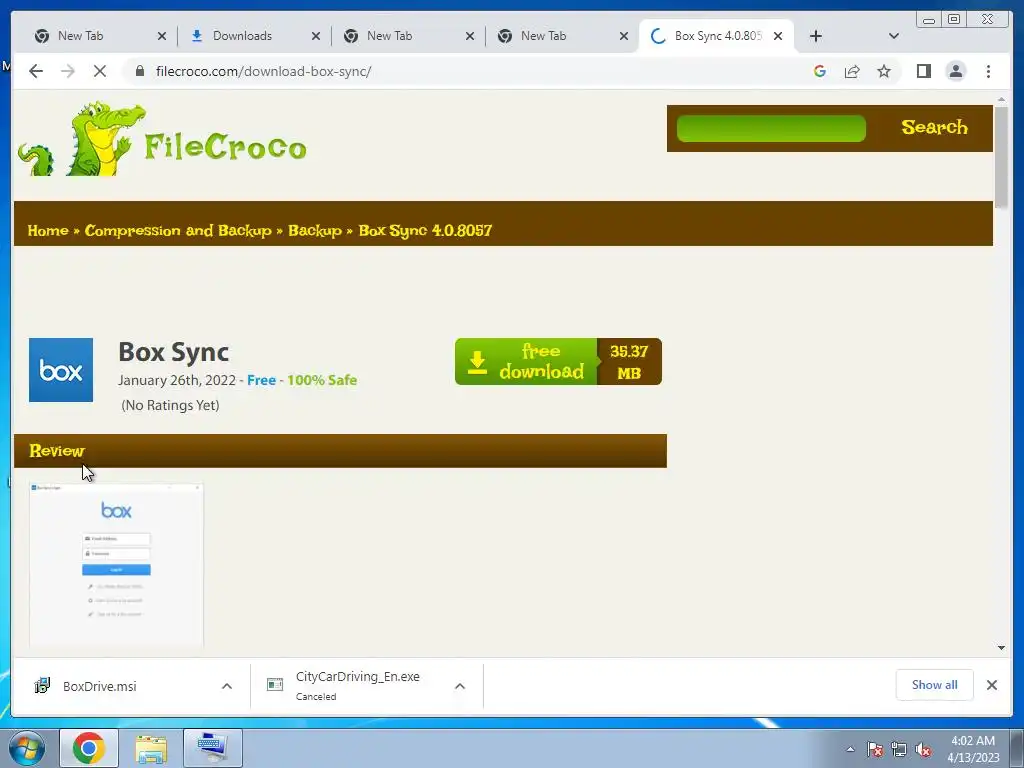Close the downloads bar
This screenshot has height=768, width=1024.
[x=992, y=685]
